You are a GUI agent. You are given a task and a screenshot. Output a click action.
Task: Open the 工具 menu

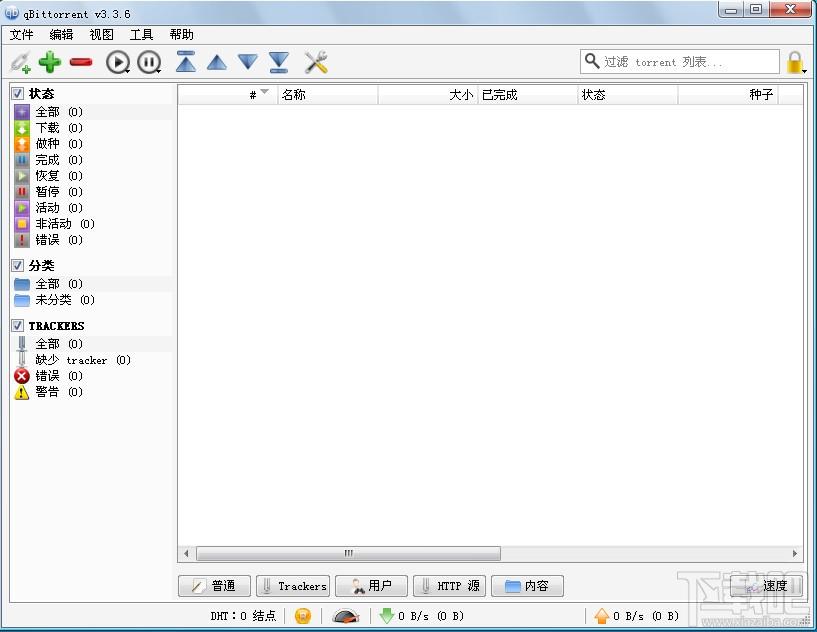[141, 35]
